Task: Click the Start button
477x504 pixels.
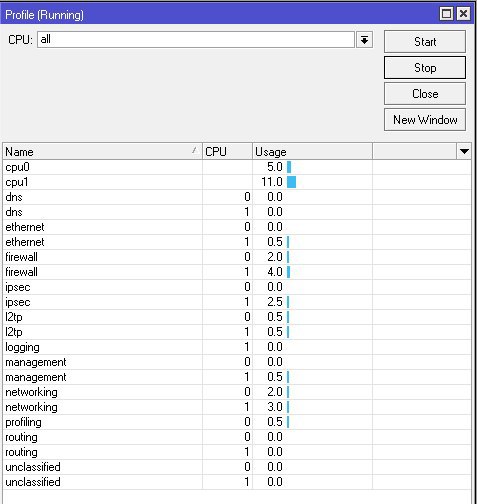Action: click(425, 42)
